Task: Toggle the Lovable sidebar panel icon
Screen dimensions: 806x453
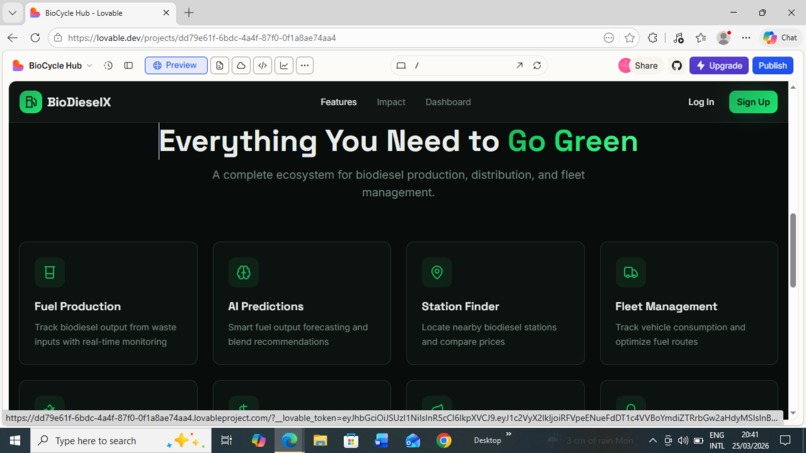Action: [129, 65]
